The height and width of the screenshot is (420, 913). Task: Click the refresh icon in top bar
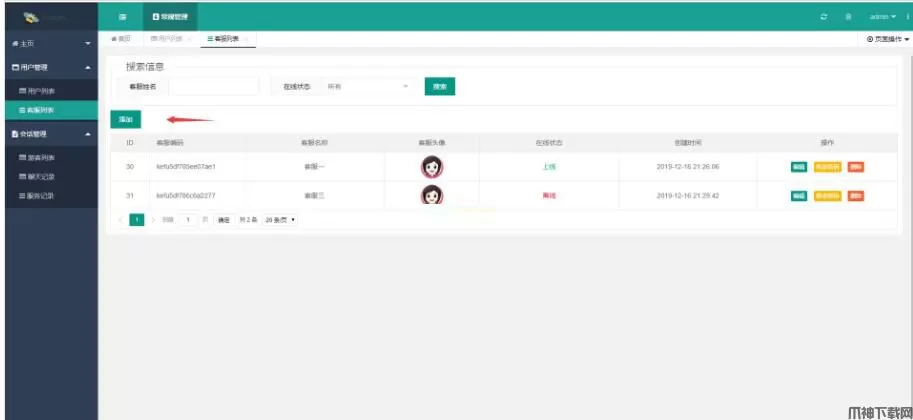click(823, 17)
